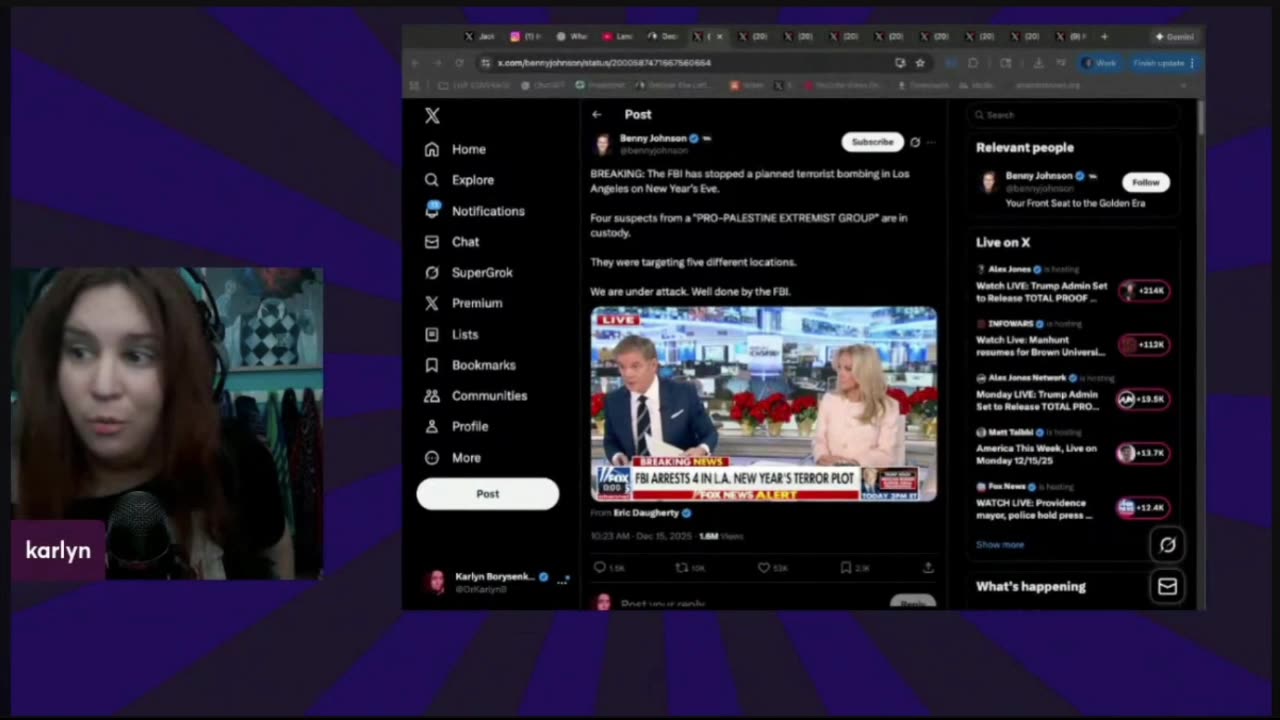Viewport: 1280px width, 720px height.
Task: Like the post with the heart icon
Action: pyautogui.click(x=764, y=567)
